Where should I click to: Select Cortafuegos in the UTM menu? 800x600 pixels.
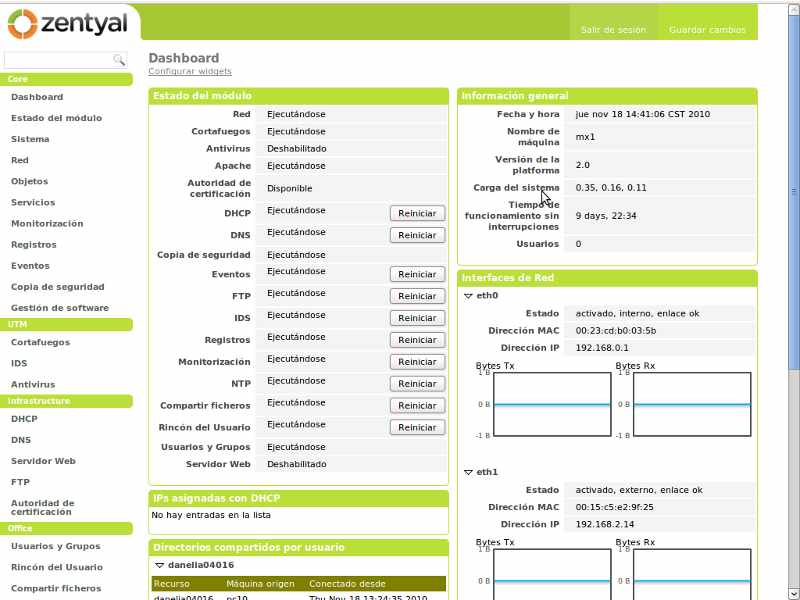point(40,342)
